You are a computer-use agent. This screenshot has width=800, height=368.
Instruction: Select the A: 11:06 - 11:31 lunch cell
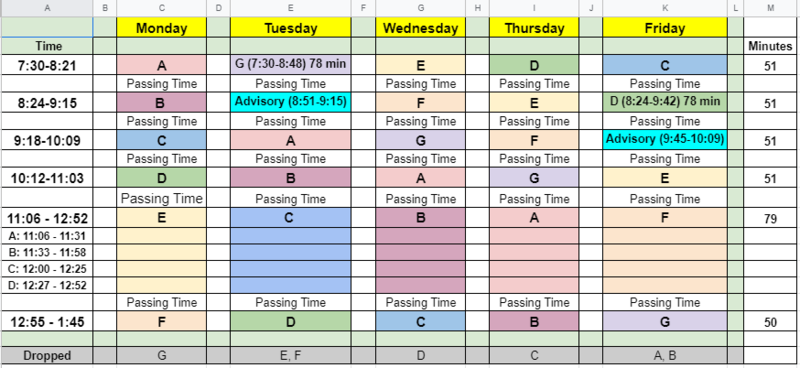pyautogui.click(x=47, y=236)
